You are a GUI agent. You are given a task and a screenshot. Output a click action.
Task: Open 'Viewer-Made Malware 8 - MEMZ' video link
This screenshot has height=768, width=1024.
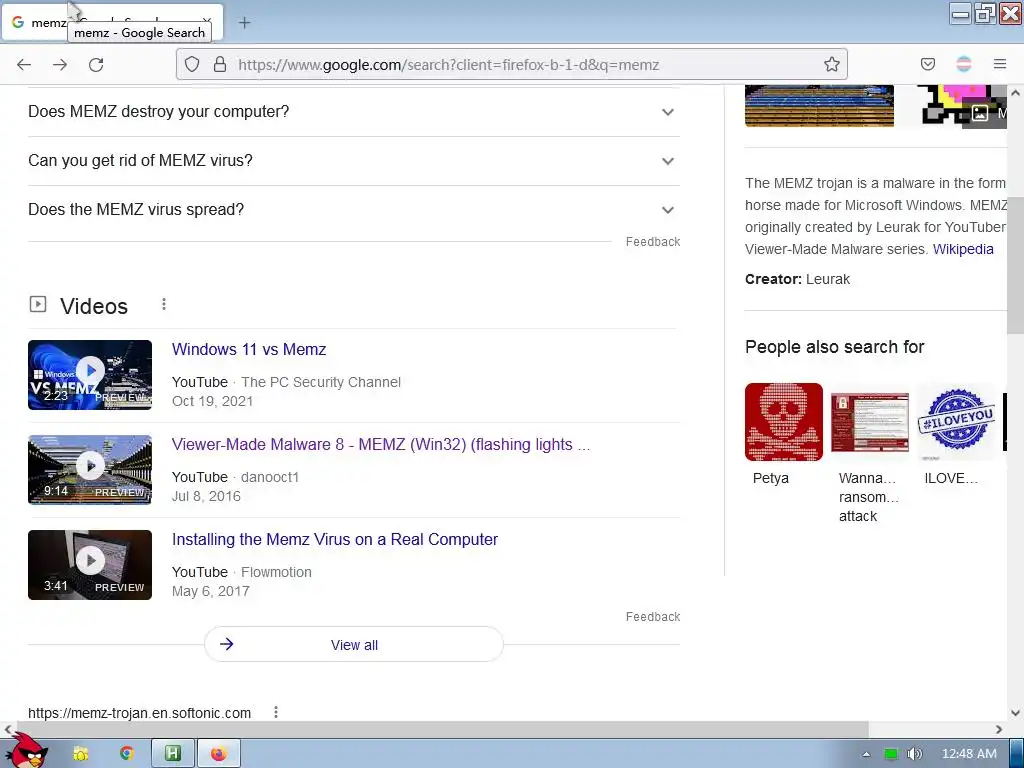(381, 445)
